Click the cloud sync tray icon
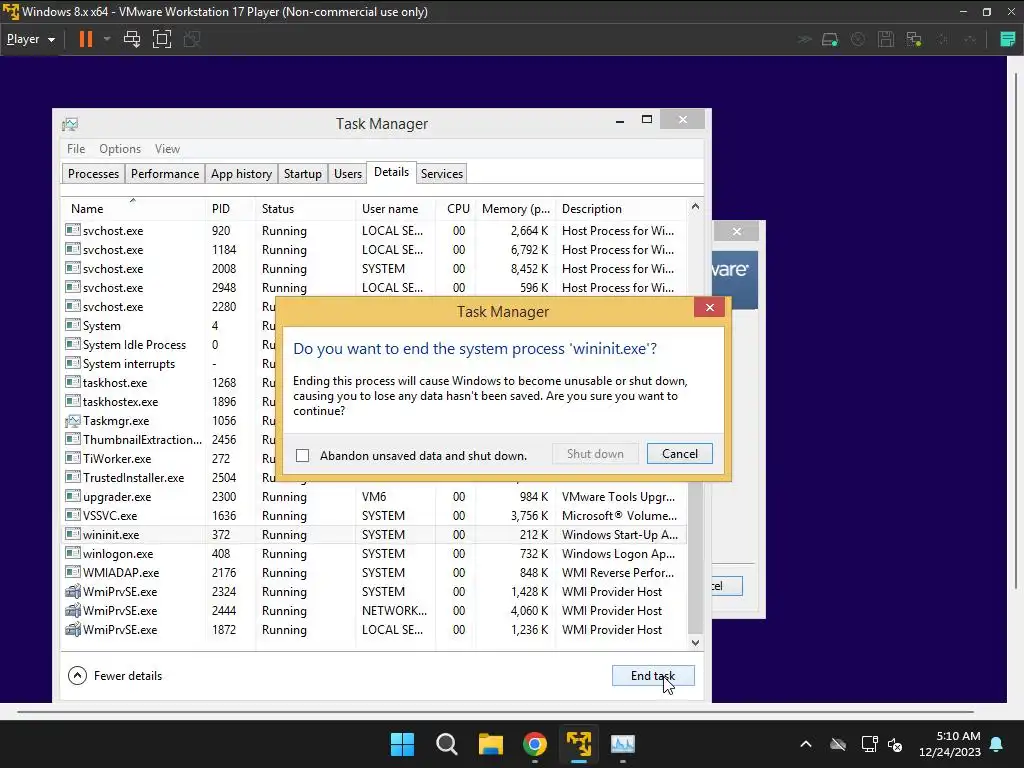This screenshot has height=768, width=1024. pos(838,744)
